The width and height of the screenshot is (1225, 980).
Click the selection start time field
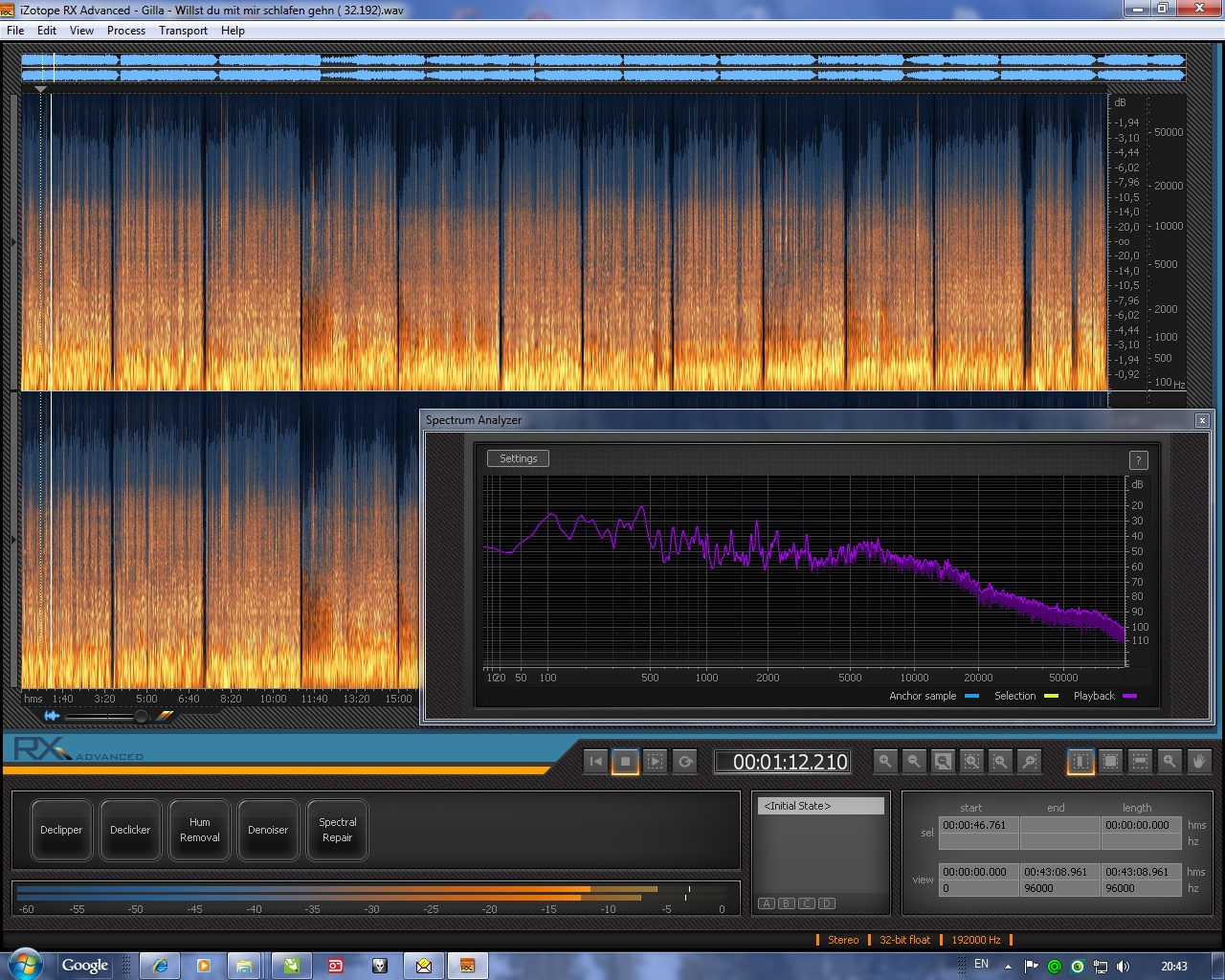(978, 825)
